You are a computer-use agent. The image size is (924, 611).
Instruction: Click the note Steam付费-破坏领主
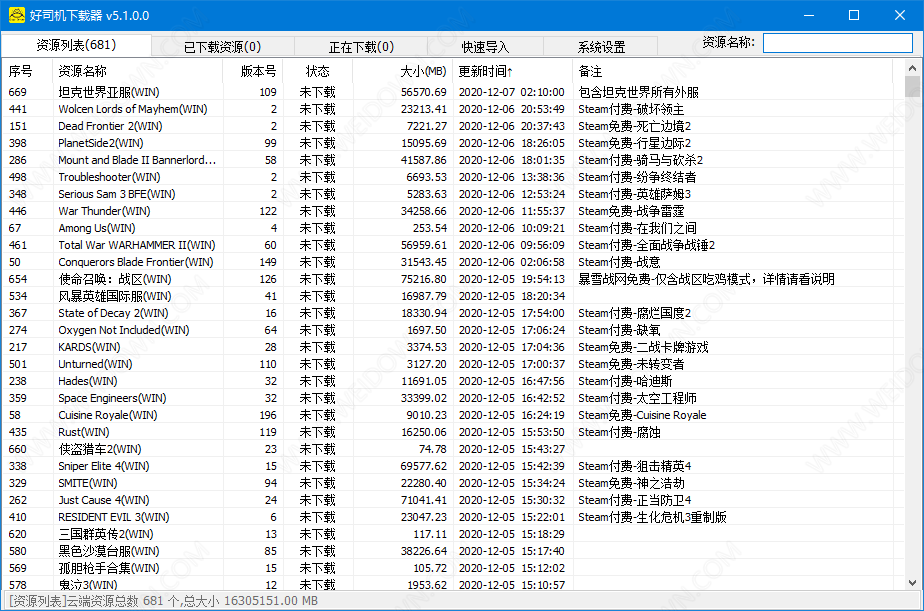click(631, 110)
